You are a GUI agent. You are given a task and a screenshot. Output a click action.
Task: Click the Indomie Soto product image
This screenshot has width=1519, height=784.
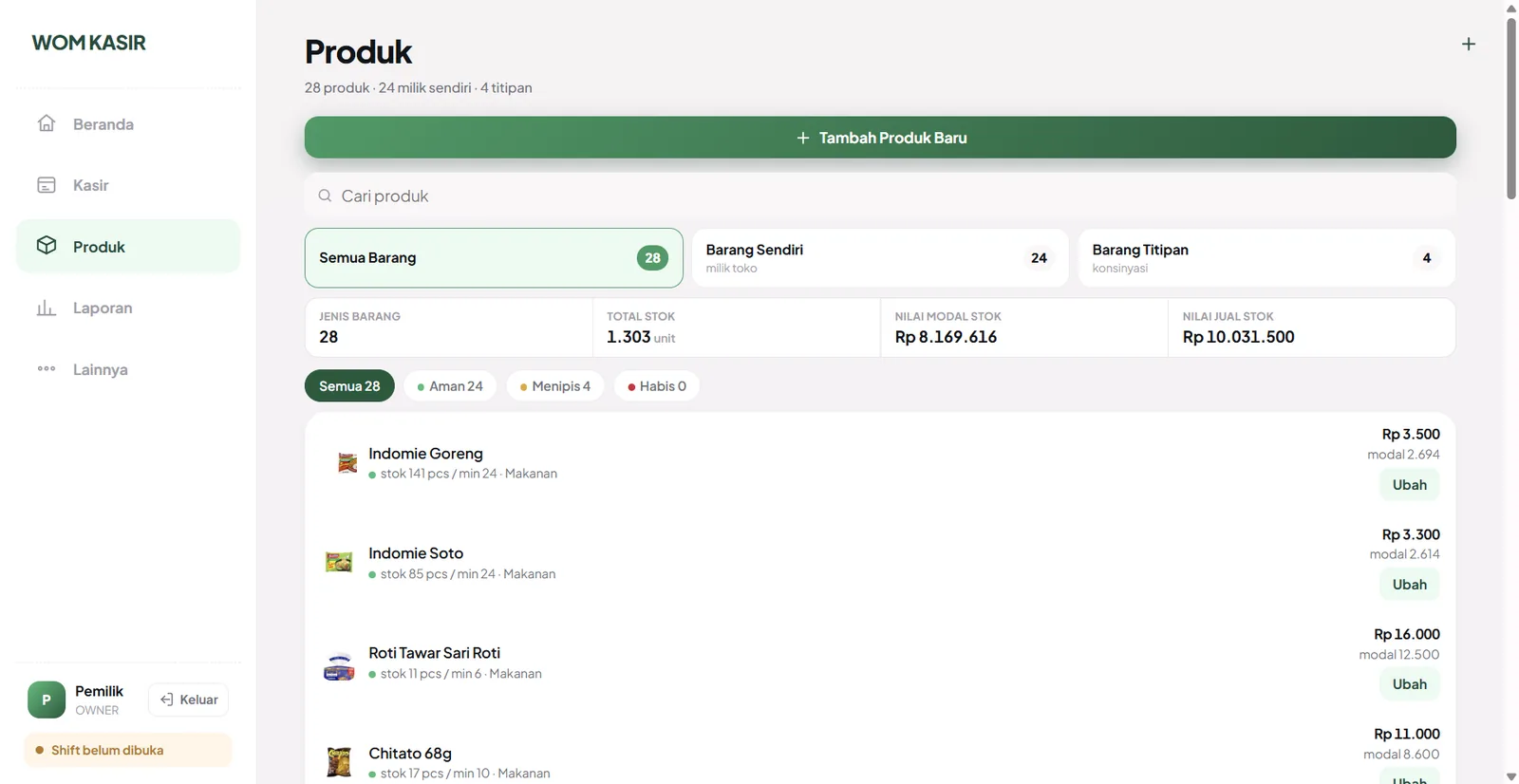(339, 563)
